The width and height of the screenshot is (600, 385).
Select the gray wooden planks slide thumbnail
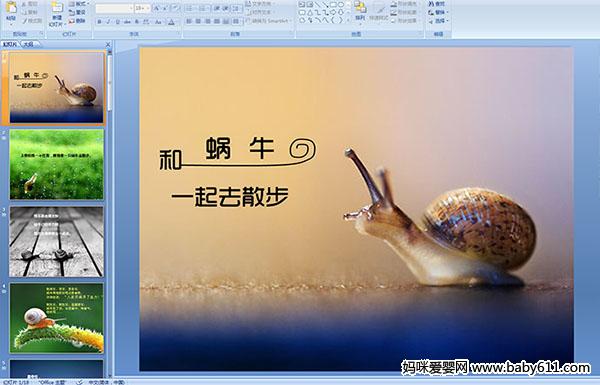point(57,241)
